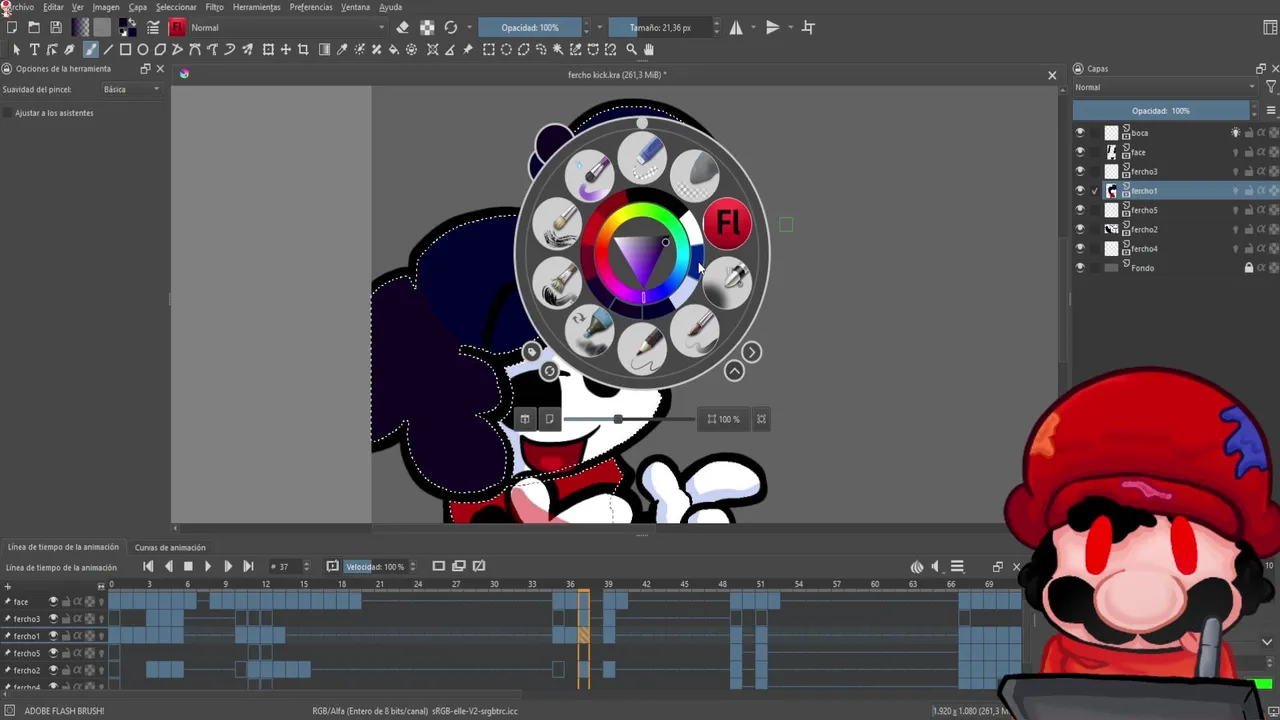Select the Fill bucket tool
This screenshot has height=720, width=1280.
tap(393, 49)
